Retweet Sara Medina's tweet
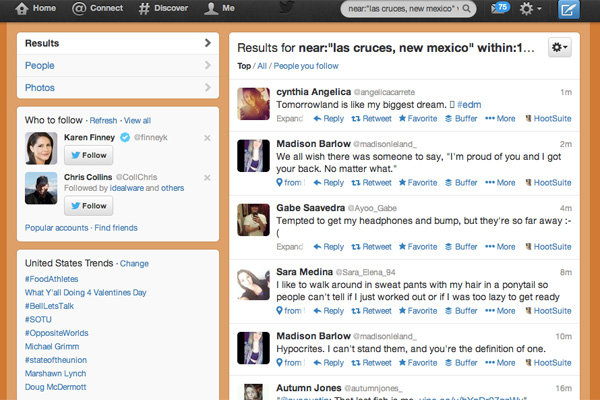The height and width of the screenshot is (400, 600). coord(372,311)
